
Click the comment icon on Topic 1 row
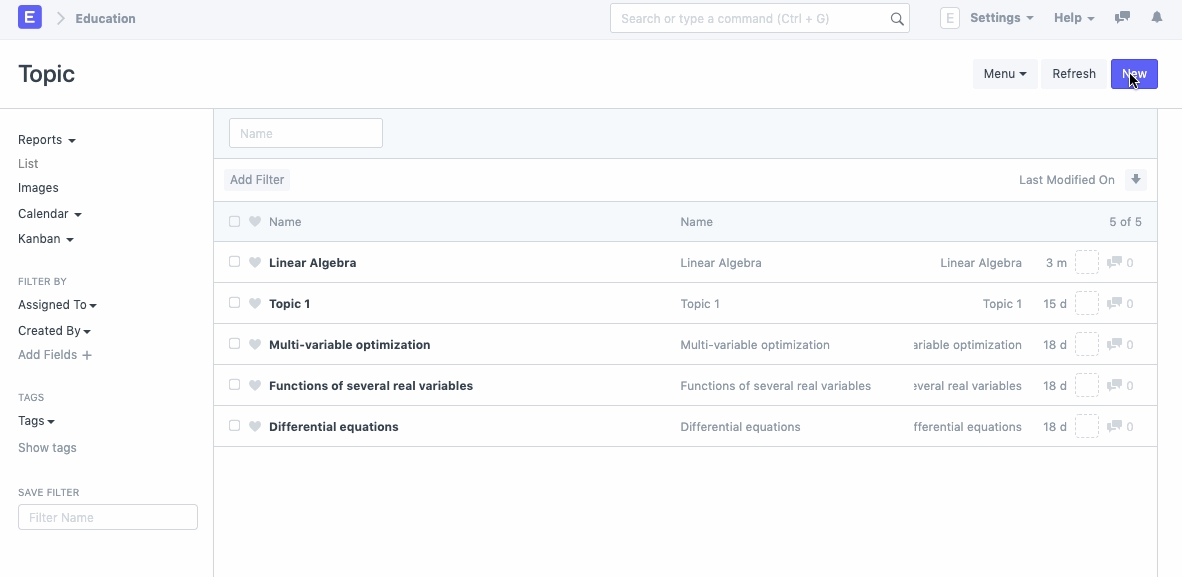(x=1114, y=304)
